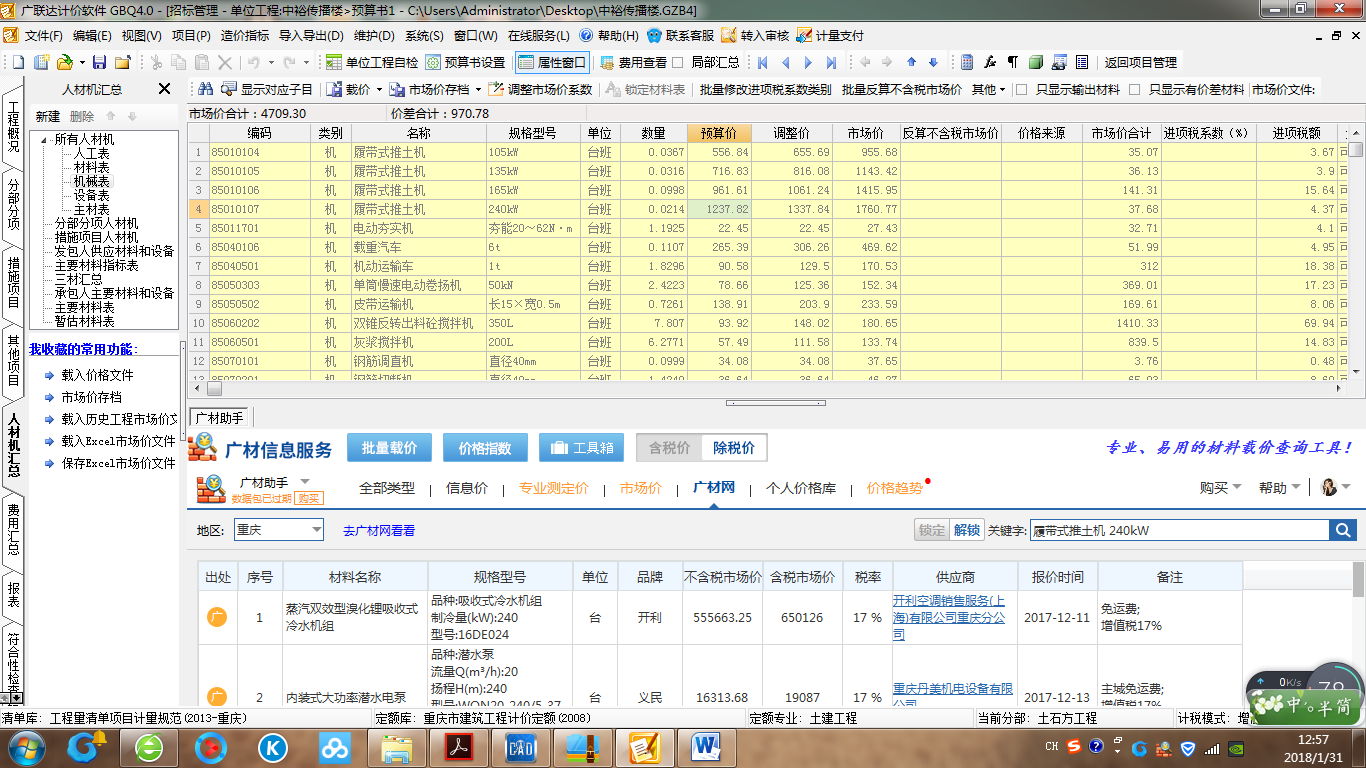Image resolution: width=1366 pixels, height=768 pixels.
Task: Click the 预算价 column header
Action: point(719,133)
